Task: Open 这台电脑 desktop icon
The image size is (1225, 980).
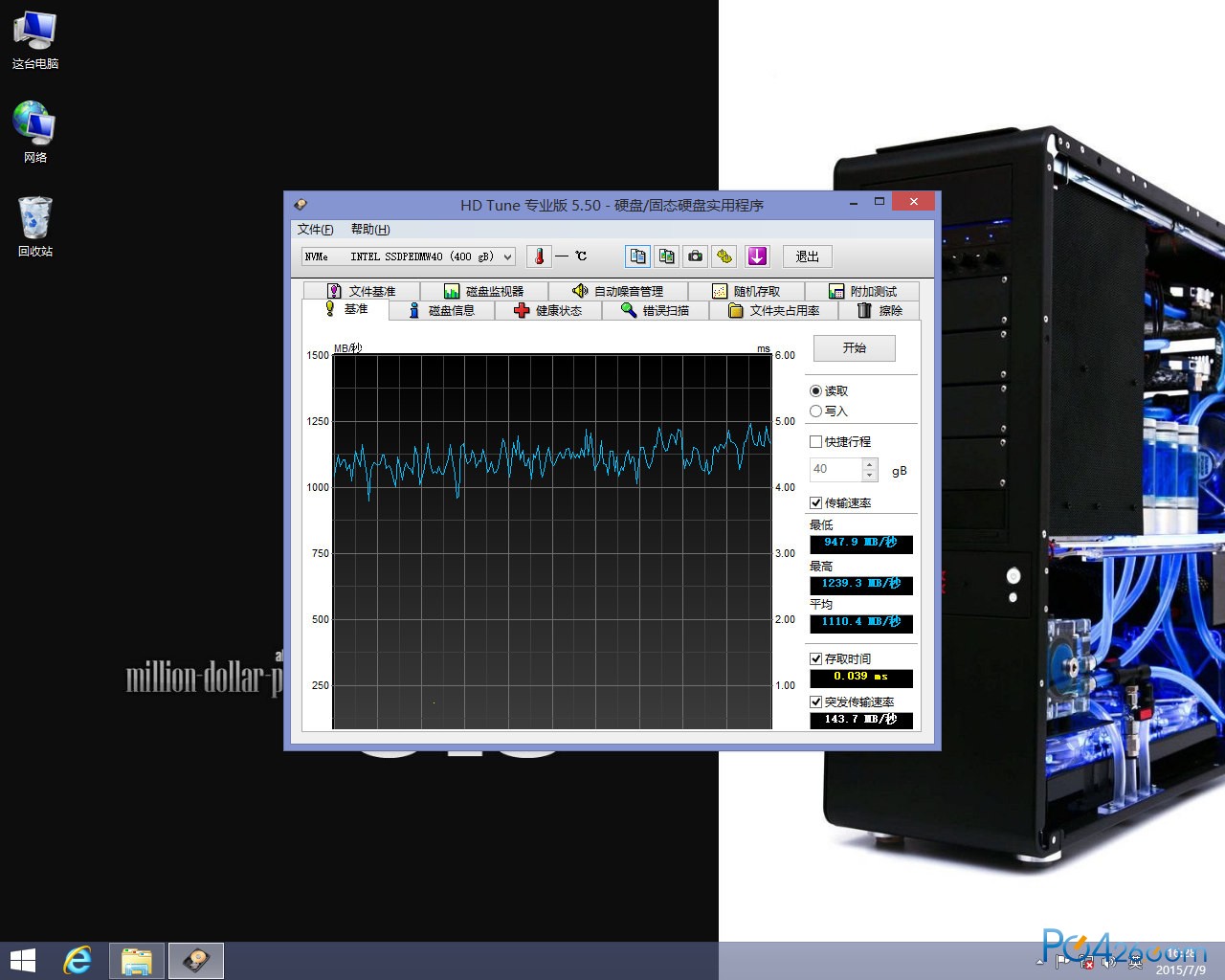Action: [x=35, y=40]
